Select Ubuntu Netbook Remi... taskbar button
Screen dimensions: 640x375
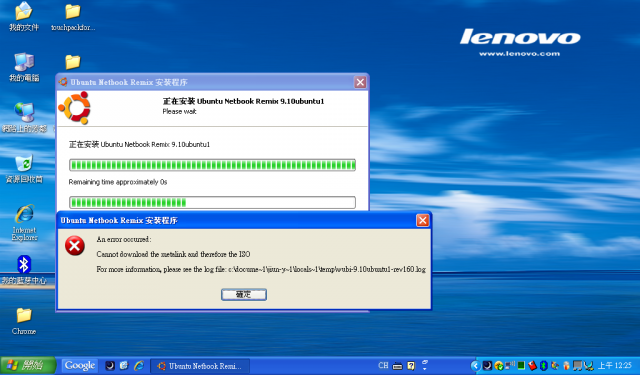(200, 366)
